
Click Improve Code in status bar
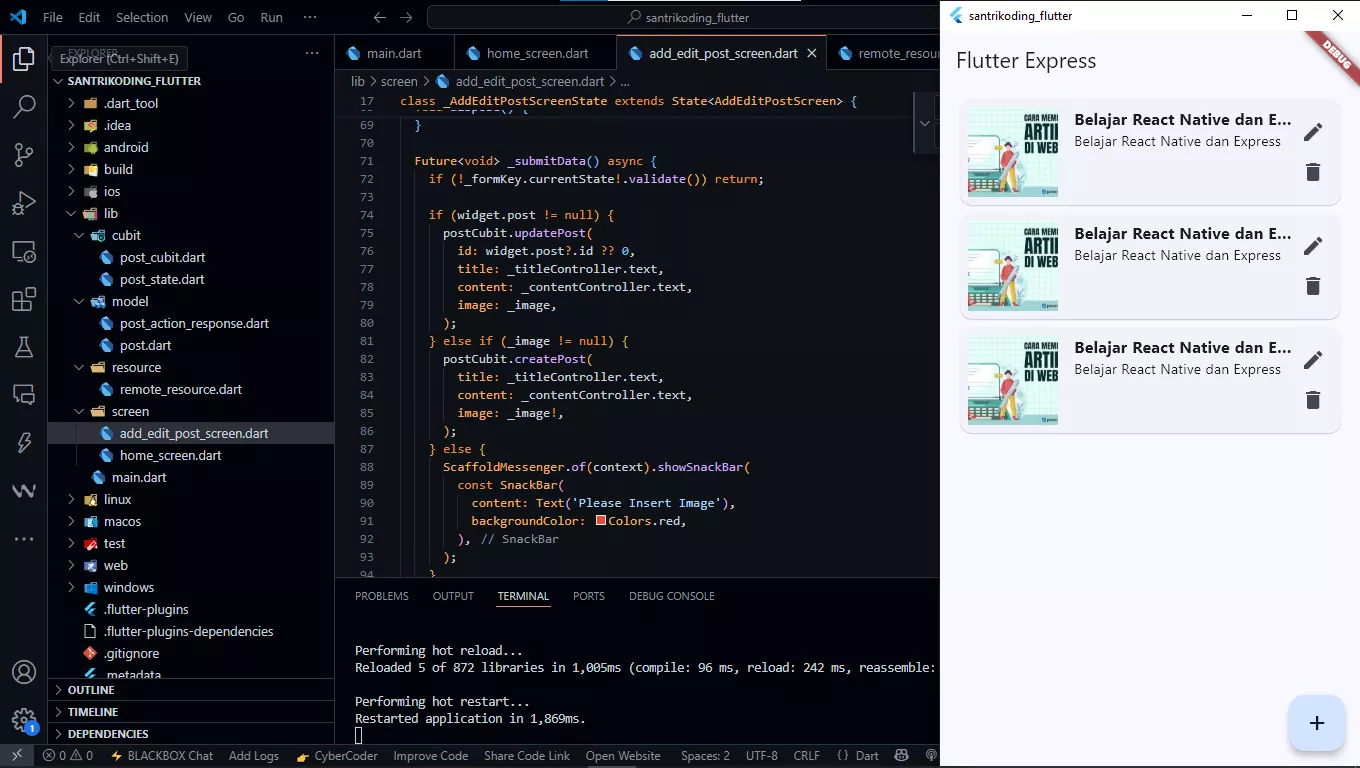point(430,756)
